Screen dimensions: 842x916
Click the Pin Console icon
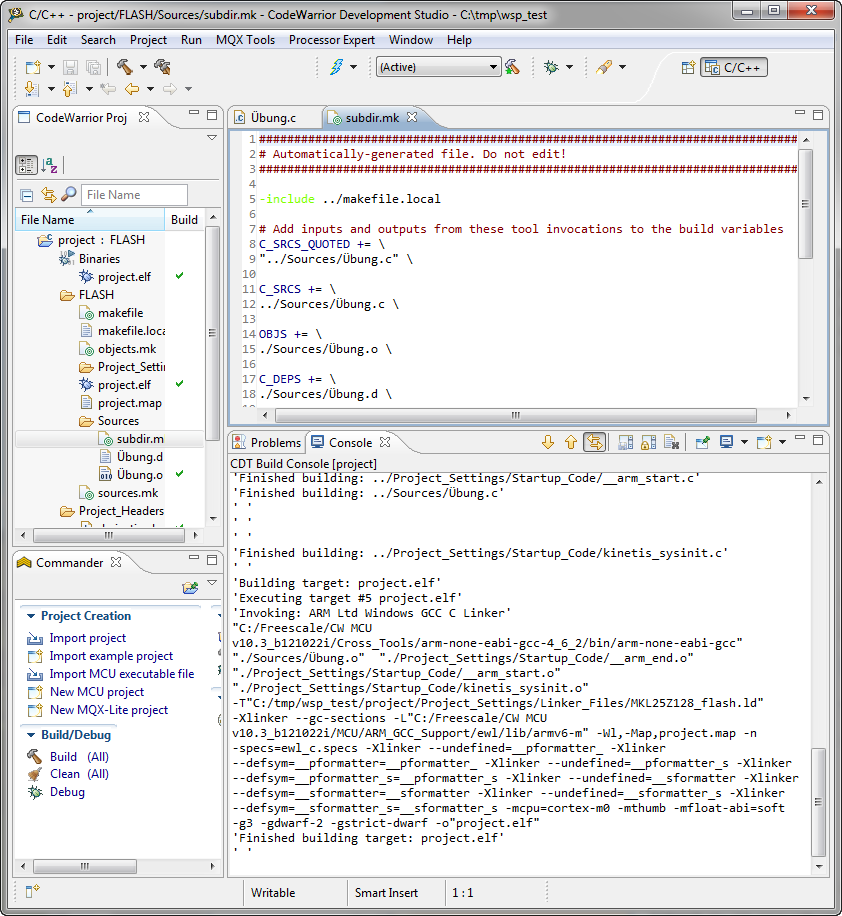pyautogui.click(x=703, y=442)
